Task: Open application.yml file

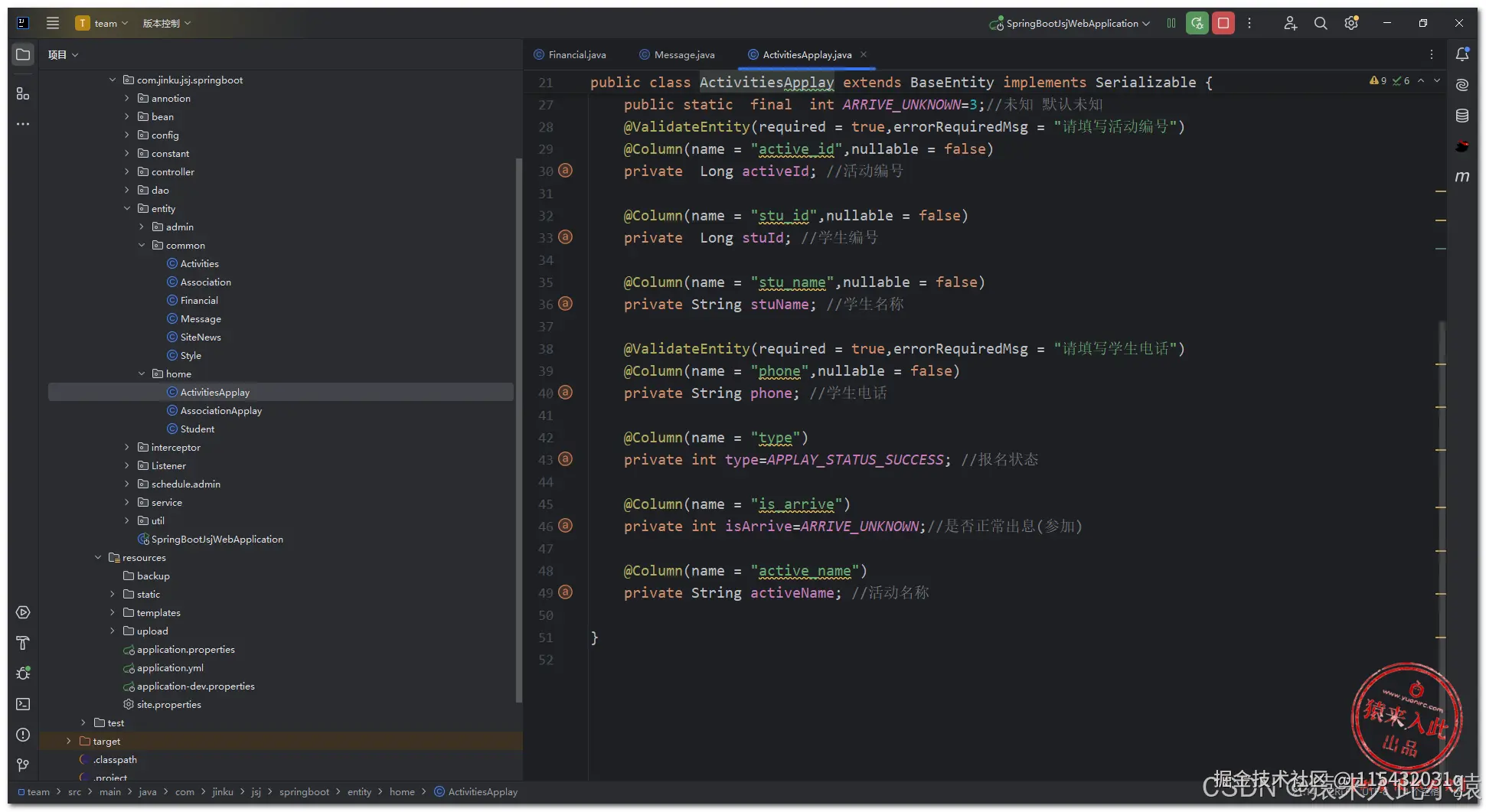Action: pyautogui.click(x=170, y=667)
